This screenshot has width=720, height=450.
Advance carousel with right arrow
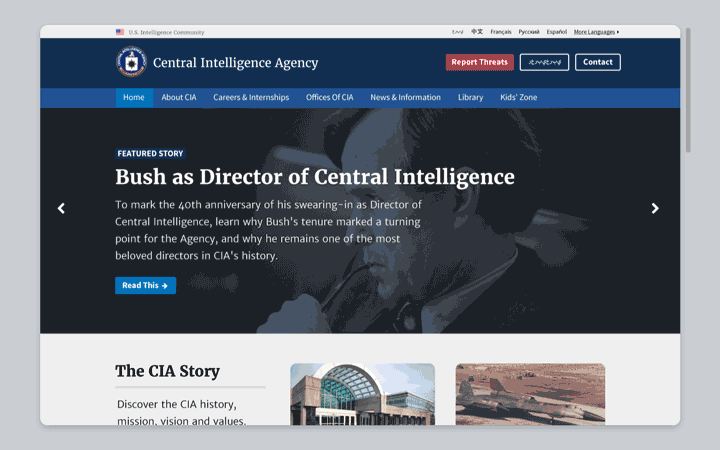[x=655, y=208]
